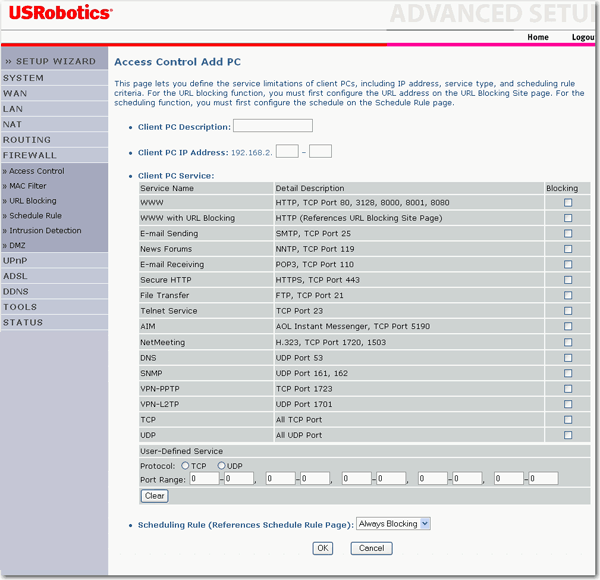The height and width of the screenshot is (580, 600).
Task: Block the VPN-PPTP service
Action: click(568, 389)
